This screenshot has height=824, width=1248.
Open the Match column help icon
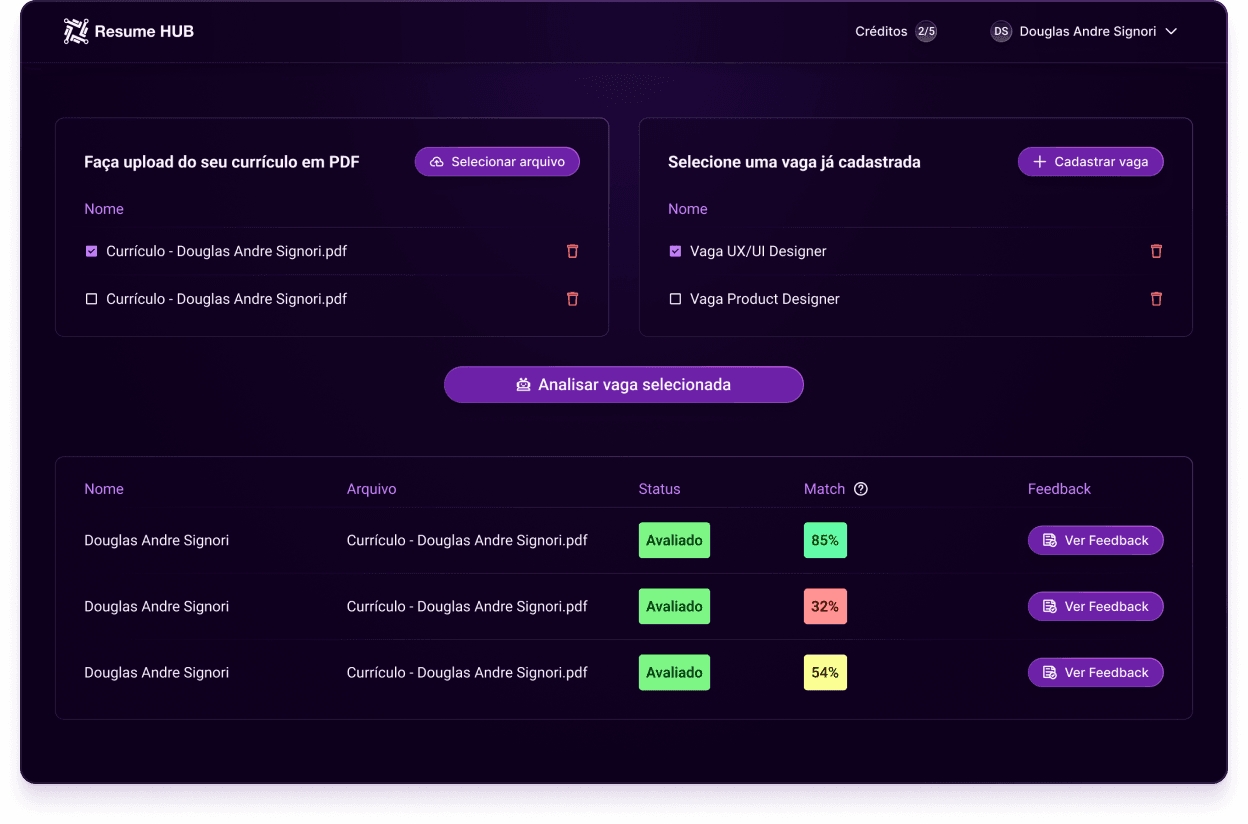point(860,489)
